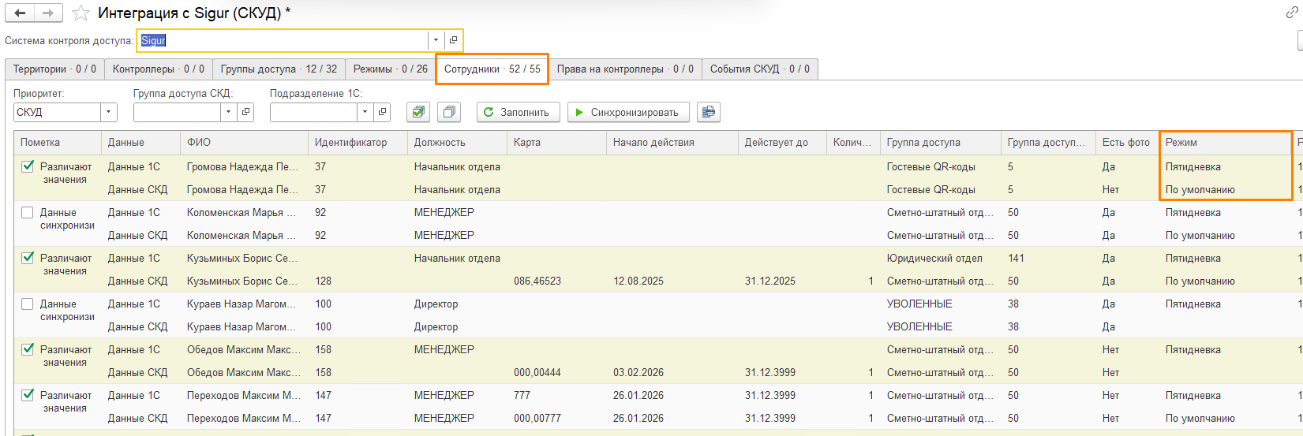Screen dimensions: 1303x436
Task: Uncheck the checkbox for Громова Надежда
Action: (28, 167)
